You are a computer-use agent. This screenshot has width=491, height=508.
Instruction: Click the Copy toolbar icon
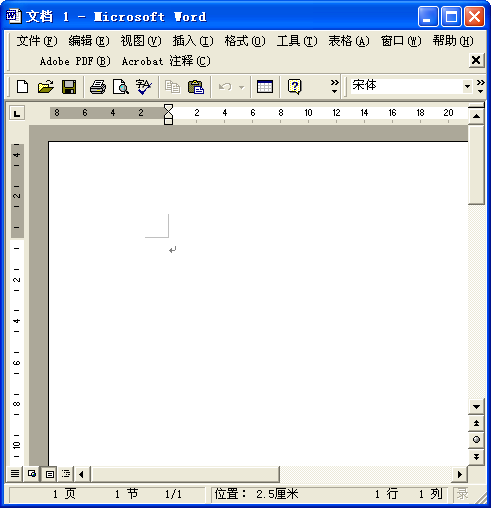click(172, 87)
